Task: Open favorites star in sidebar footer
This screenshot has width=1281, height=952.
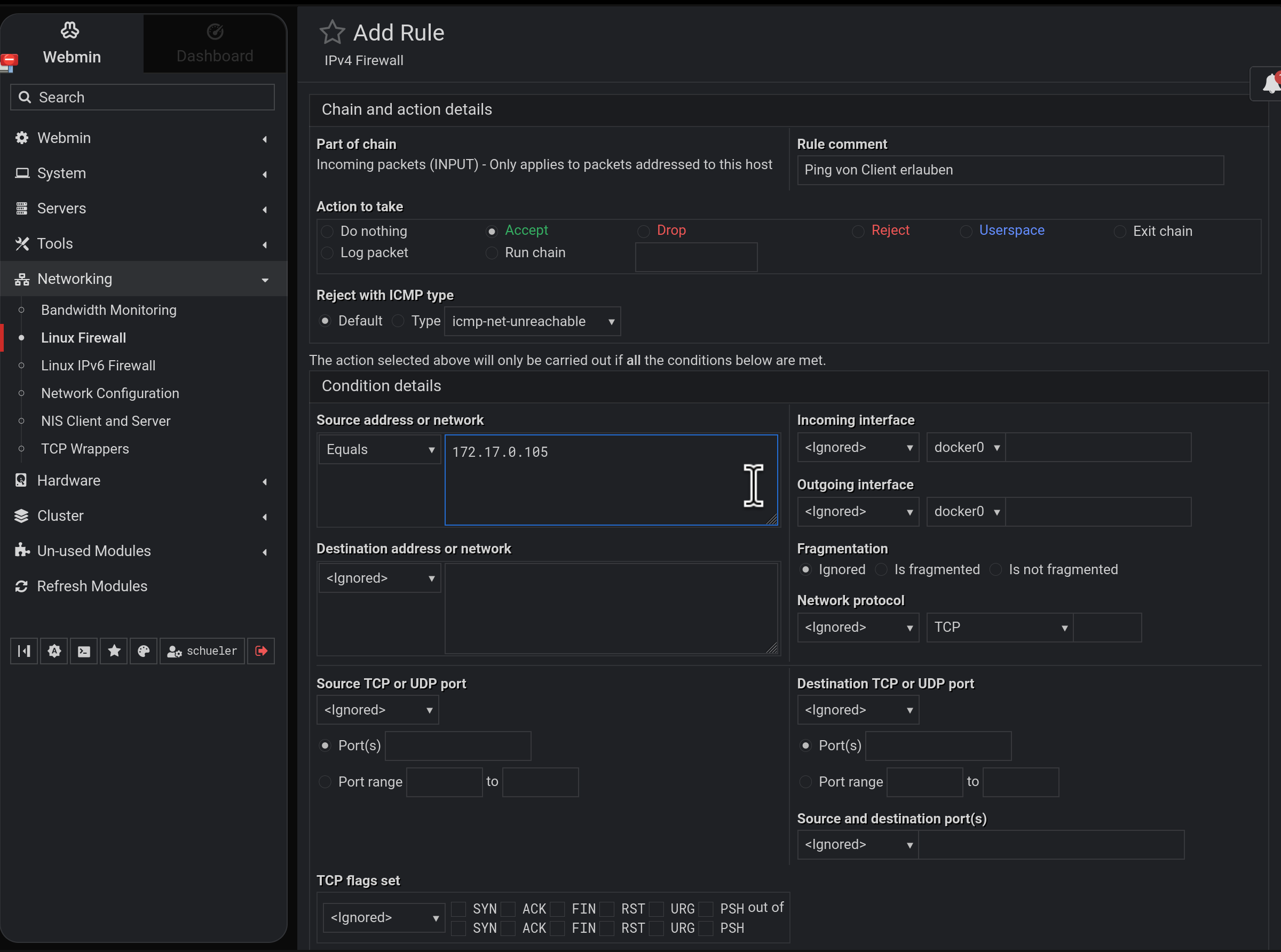Action: click(114, 651)
